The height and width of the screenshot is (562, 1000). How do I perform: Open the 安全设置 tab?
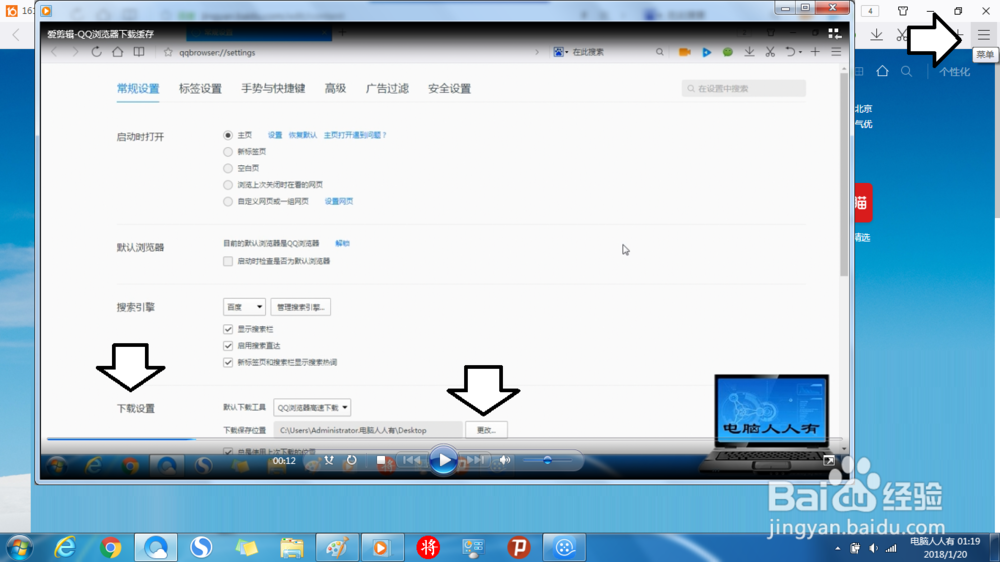449,89
